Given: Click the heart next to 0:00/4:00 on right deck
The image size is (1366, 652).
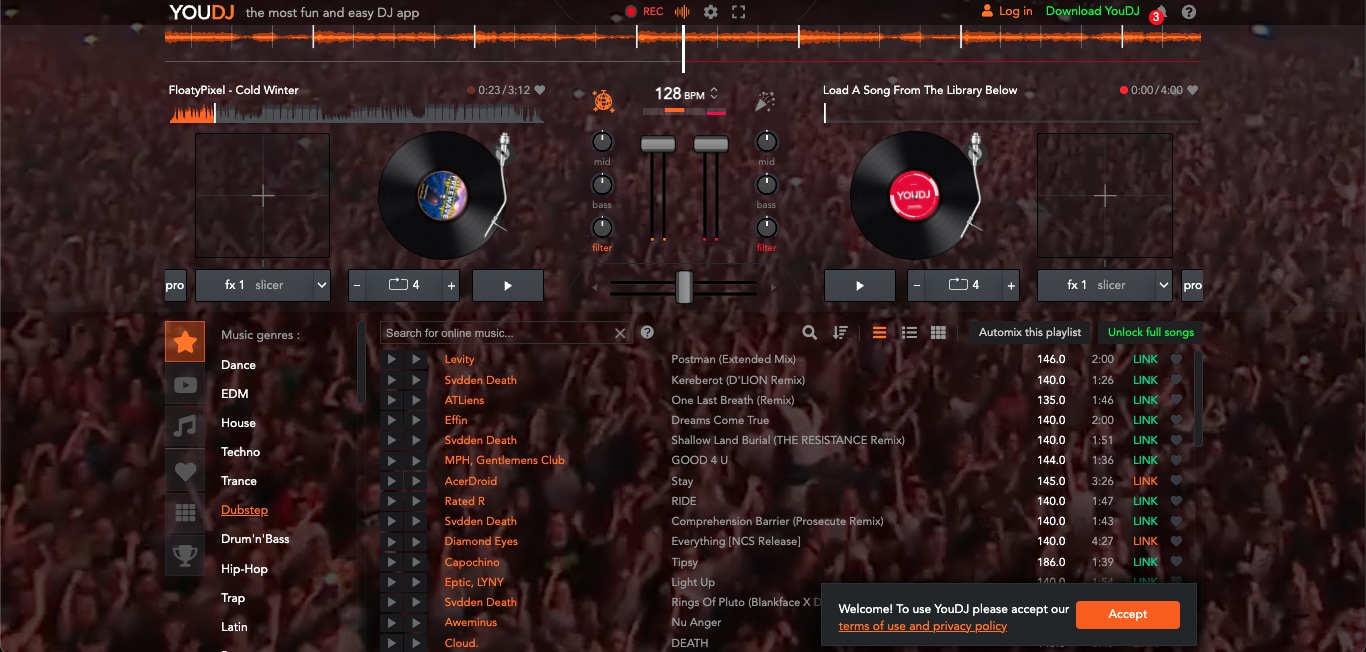Looking at the screenshot, I should tap(1192, 90).
